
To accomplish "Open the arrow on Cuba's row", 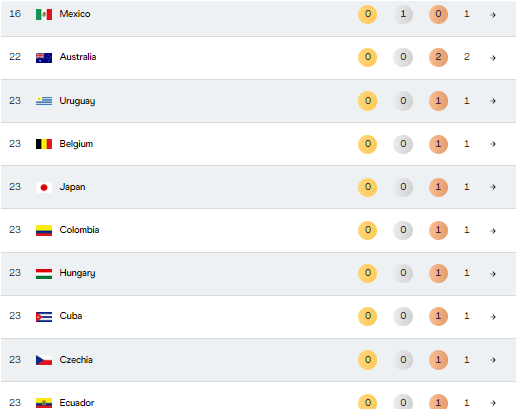I will tap(493, 317).
